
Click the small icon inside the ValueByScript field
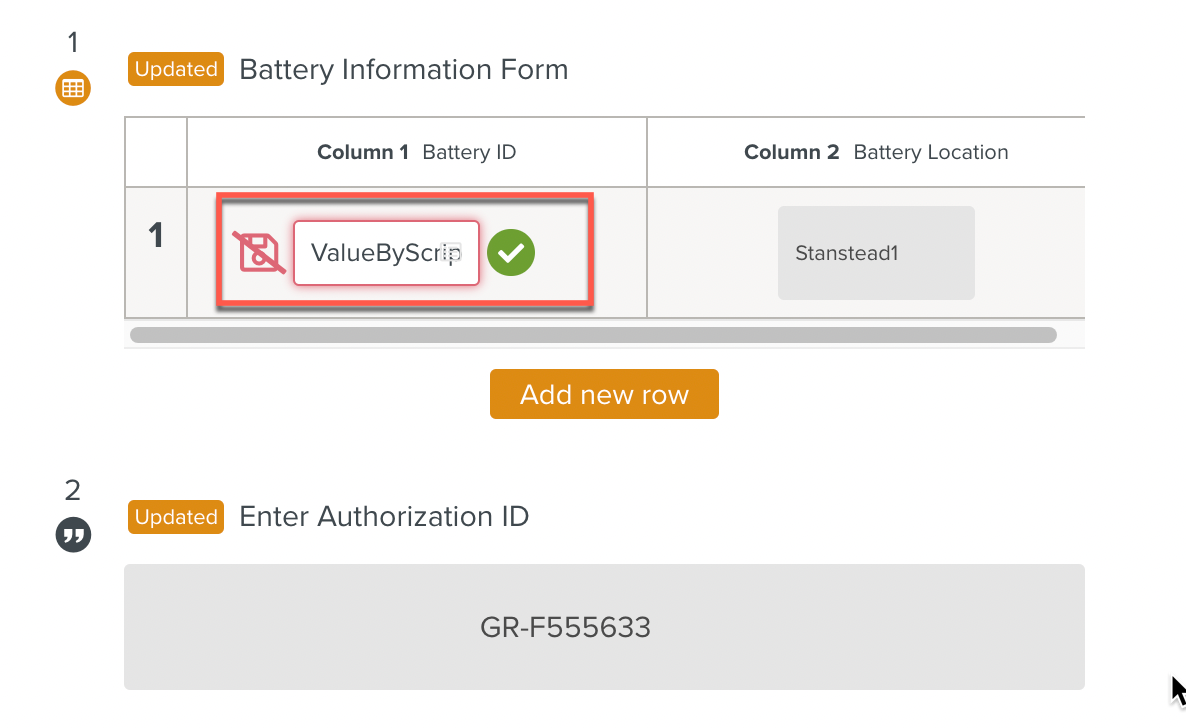(x=452, y=252)
